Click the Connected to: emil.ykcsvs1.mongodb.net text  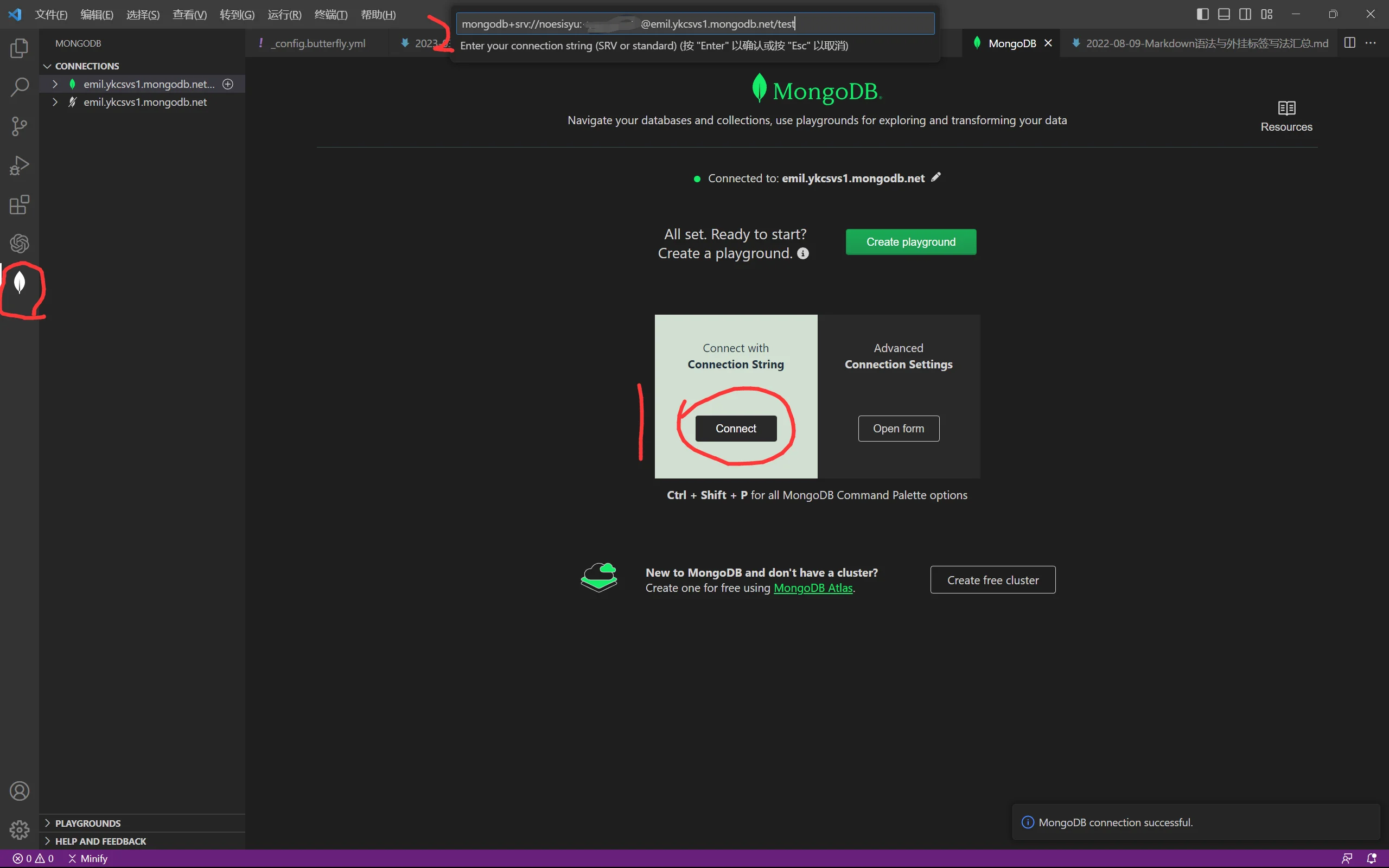816,178
